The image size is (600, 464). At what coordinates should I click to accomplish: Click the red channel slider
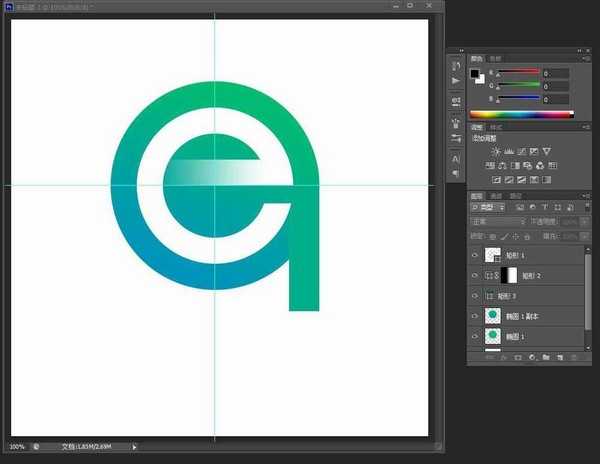(520, 73)
